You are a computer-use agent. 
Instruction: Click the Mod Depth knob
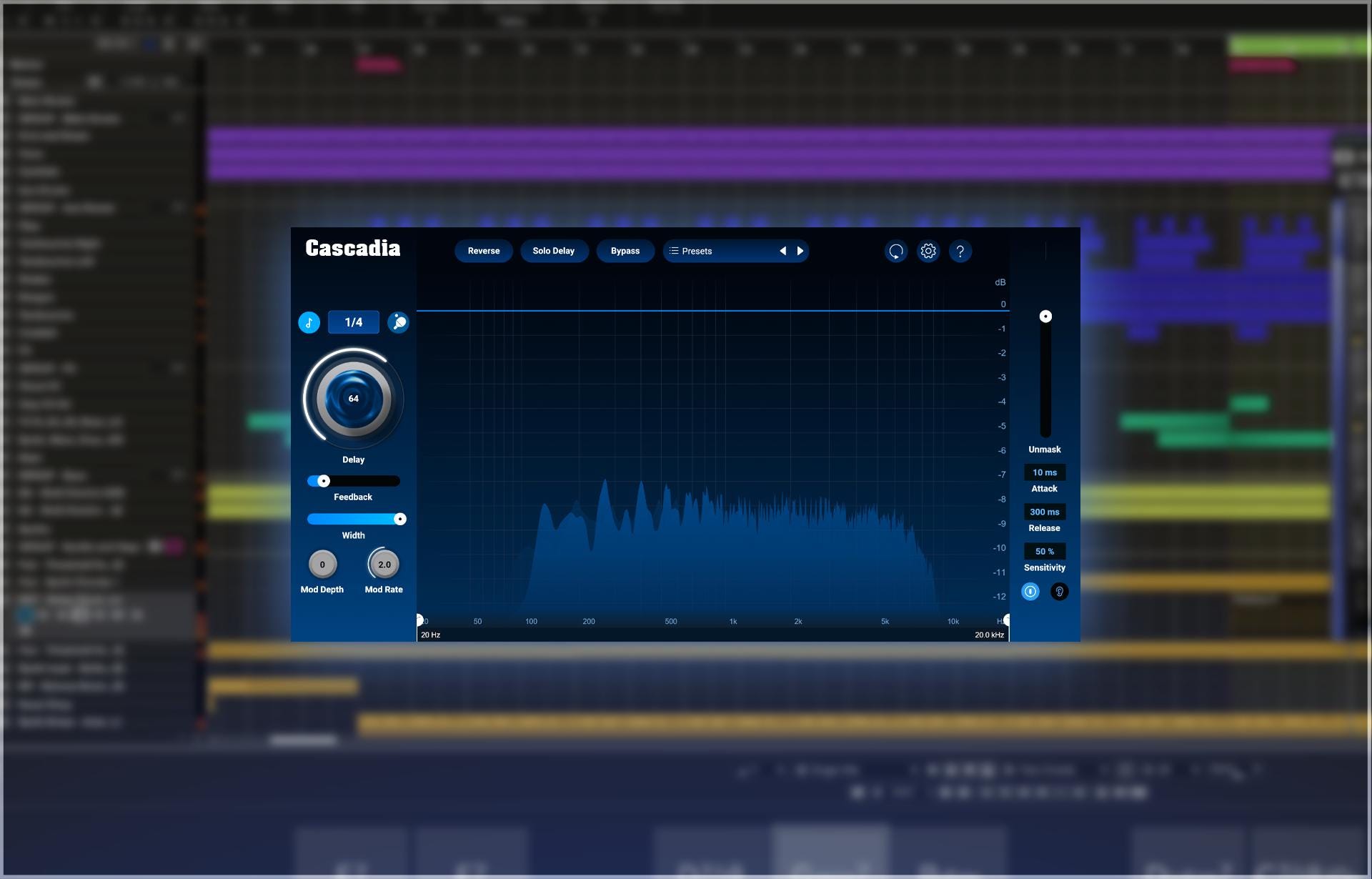[322, 565]
